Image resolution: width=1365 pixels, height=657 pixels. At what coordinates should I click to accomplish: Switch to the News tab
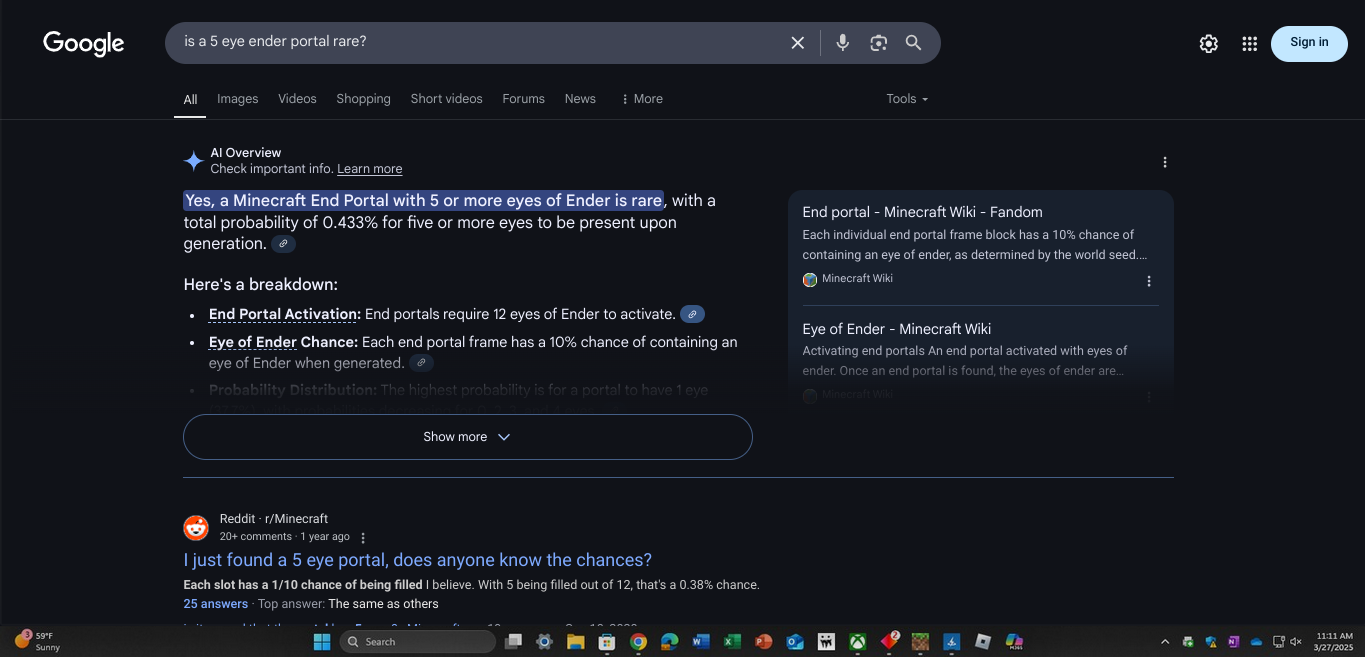click(x=580, y=99)
